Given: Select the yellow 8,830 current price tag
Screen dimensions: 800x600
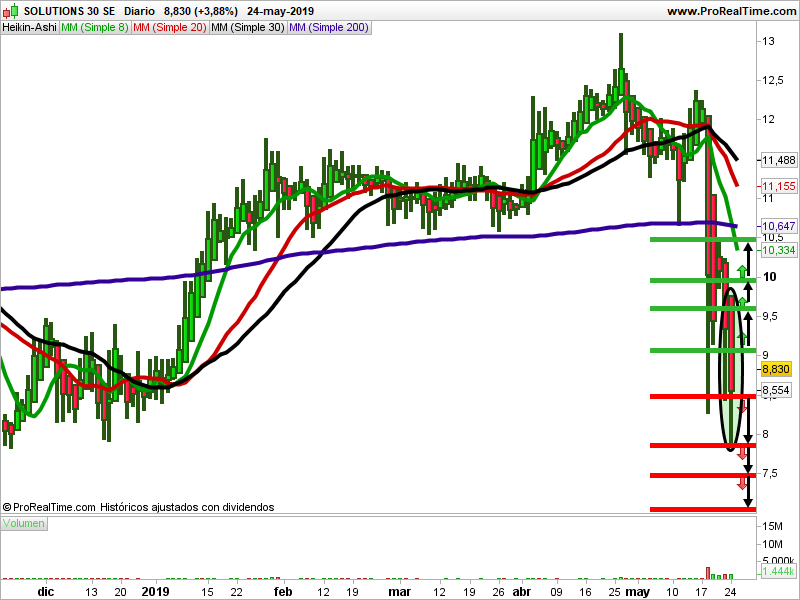Looking at the screenshot, I should [x=776, y=368].
